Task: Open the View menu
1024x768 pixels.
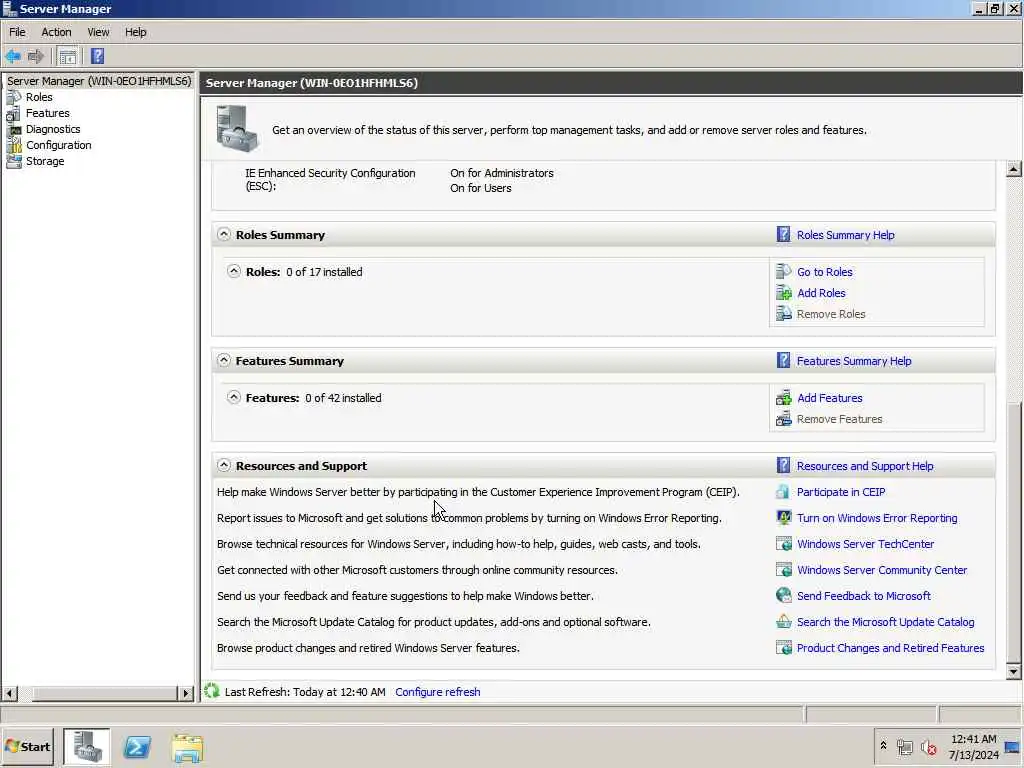Action: 99,32
